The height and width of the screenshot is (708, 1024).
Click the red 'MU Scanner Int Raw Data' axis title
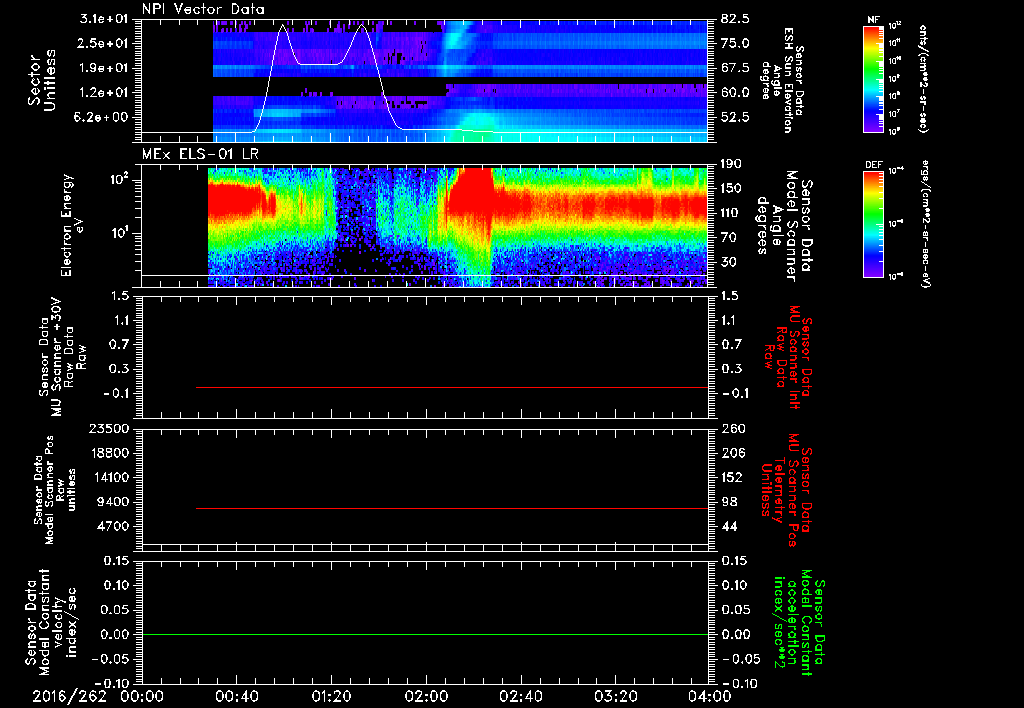click(788, 357)
